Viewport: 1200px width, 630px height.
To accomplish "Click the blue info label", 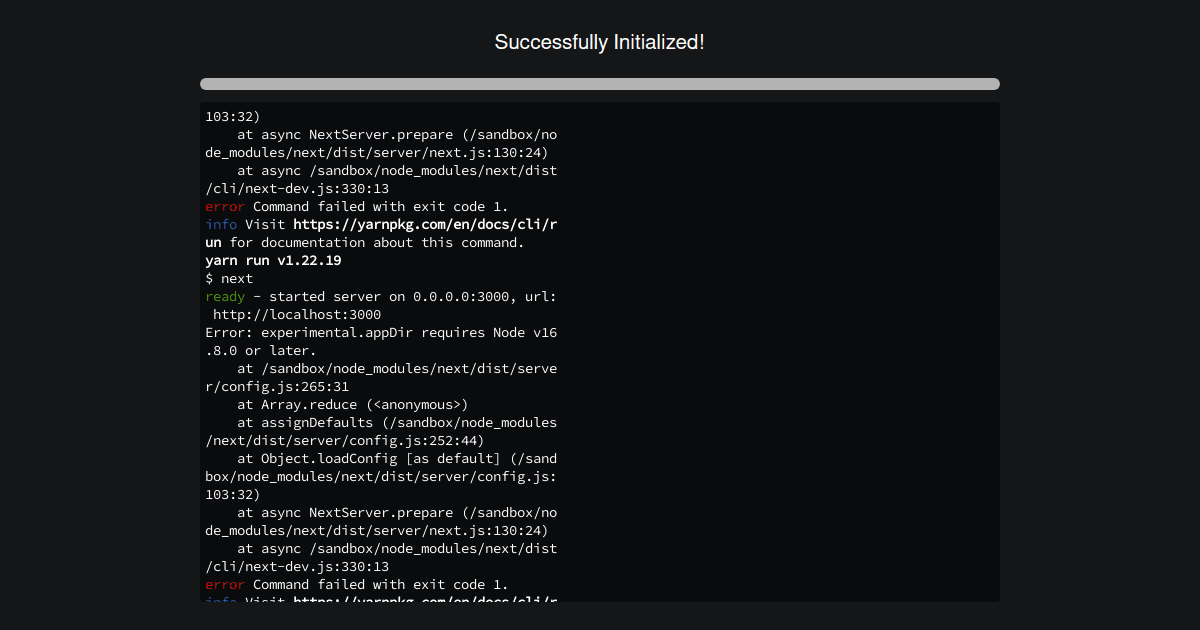I will point(220,224).
